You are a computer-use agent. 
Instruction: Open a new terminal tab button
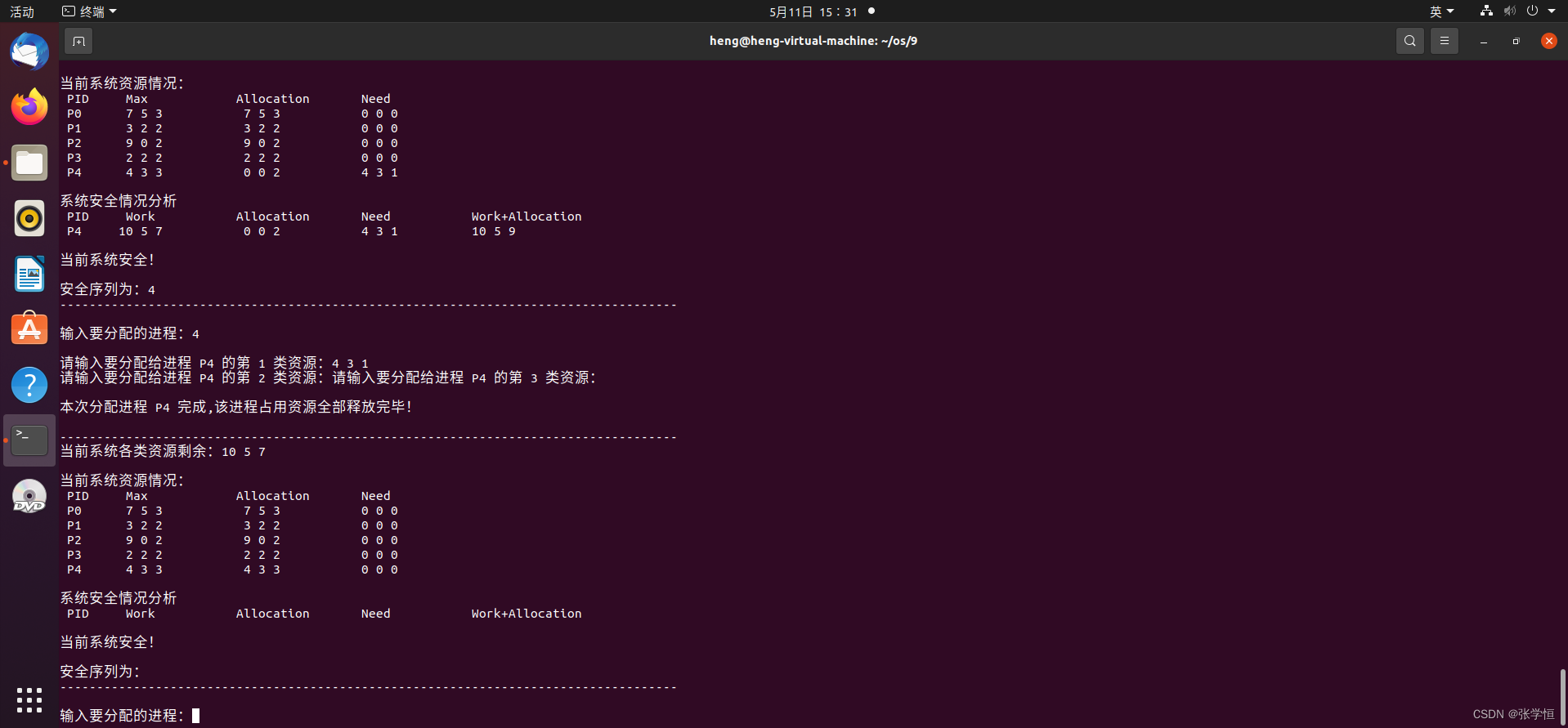[x=78, y=41]
